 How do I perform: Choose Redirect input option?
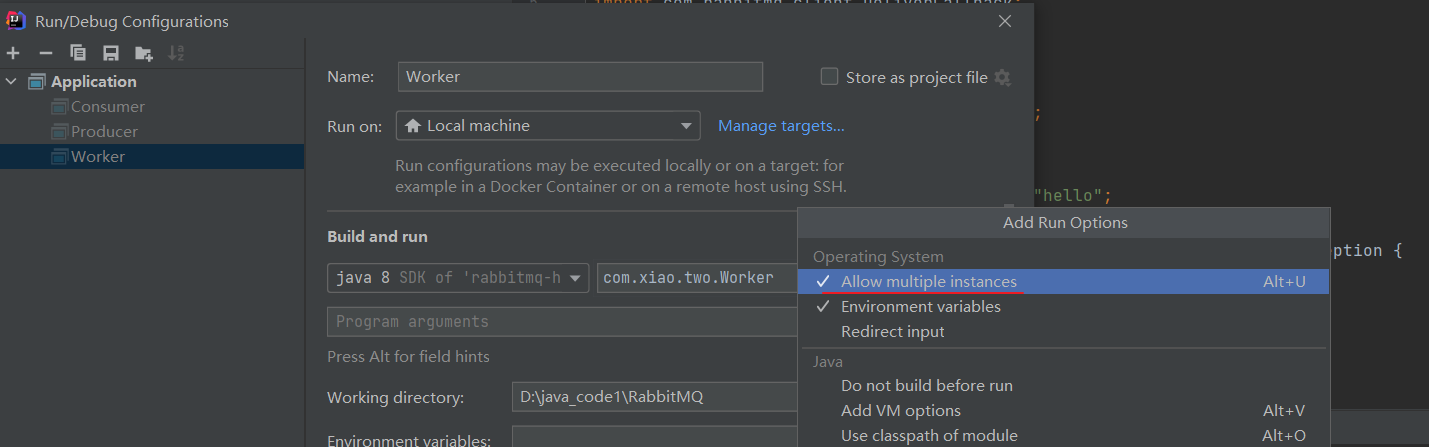[1063, 332]
